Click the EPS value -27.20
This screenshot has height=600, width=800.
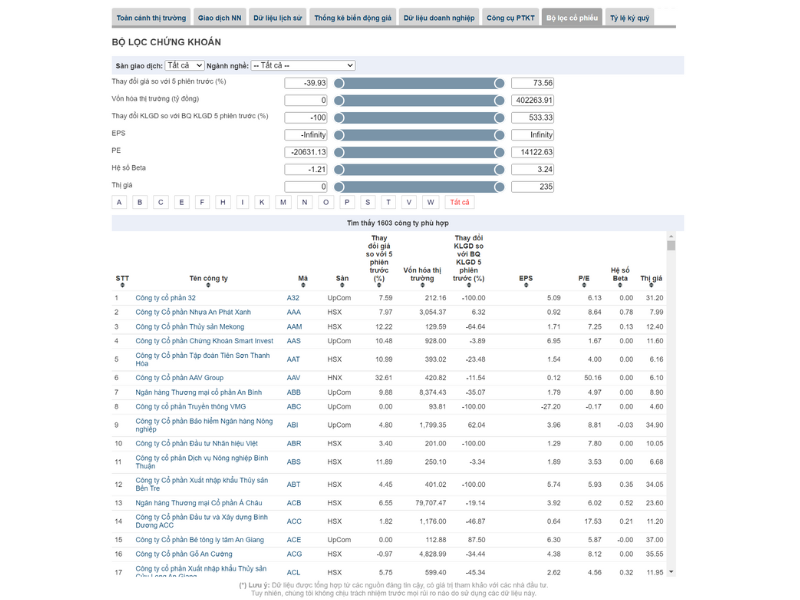551,407
